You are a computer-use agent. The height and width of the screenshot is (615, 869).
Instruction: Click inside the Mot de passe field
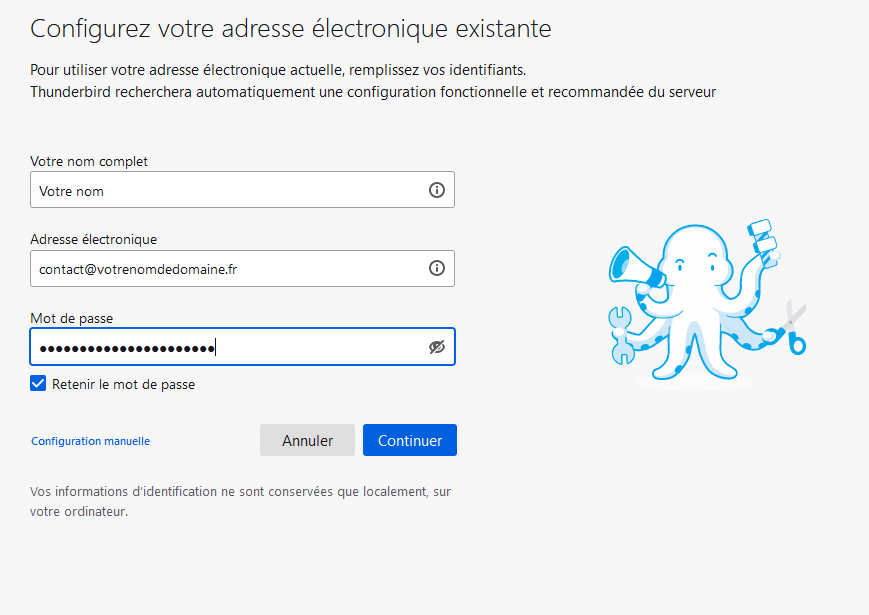click(242, 347)
